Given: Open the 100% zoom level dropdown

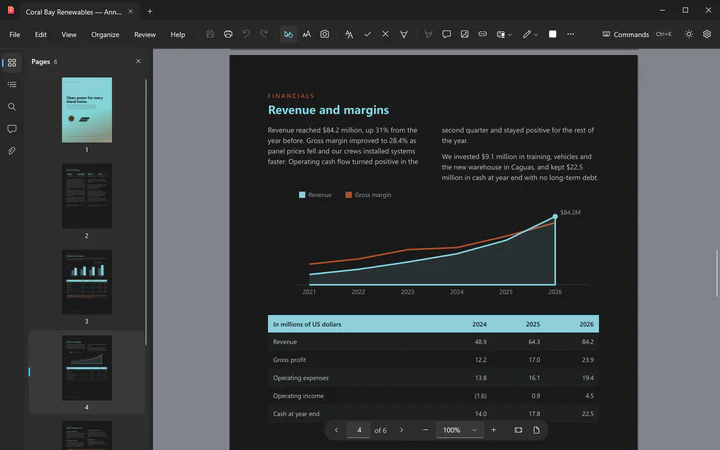Looking at the screenshot, I should point(460,430).
